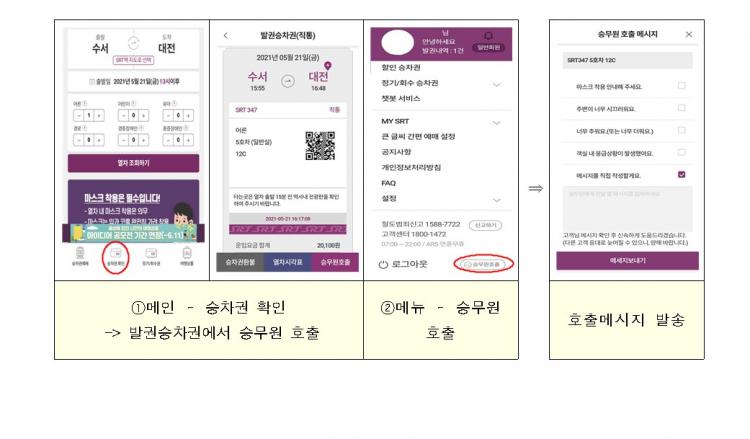Select the 열차시각표 tab on the ticket screen
The height and width of the screenshot is (439, 750).
coord(287,262)
